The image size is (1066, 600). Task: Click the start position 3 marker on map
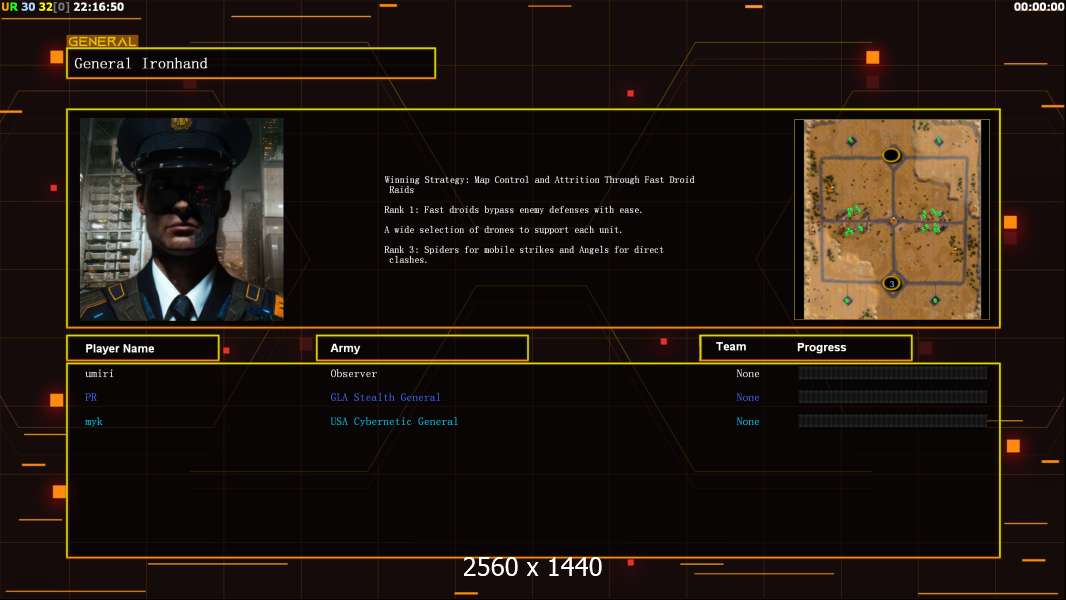891,283
